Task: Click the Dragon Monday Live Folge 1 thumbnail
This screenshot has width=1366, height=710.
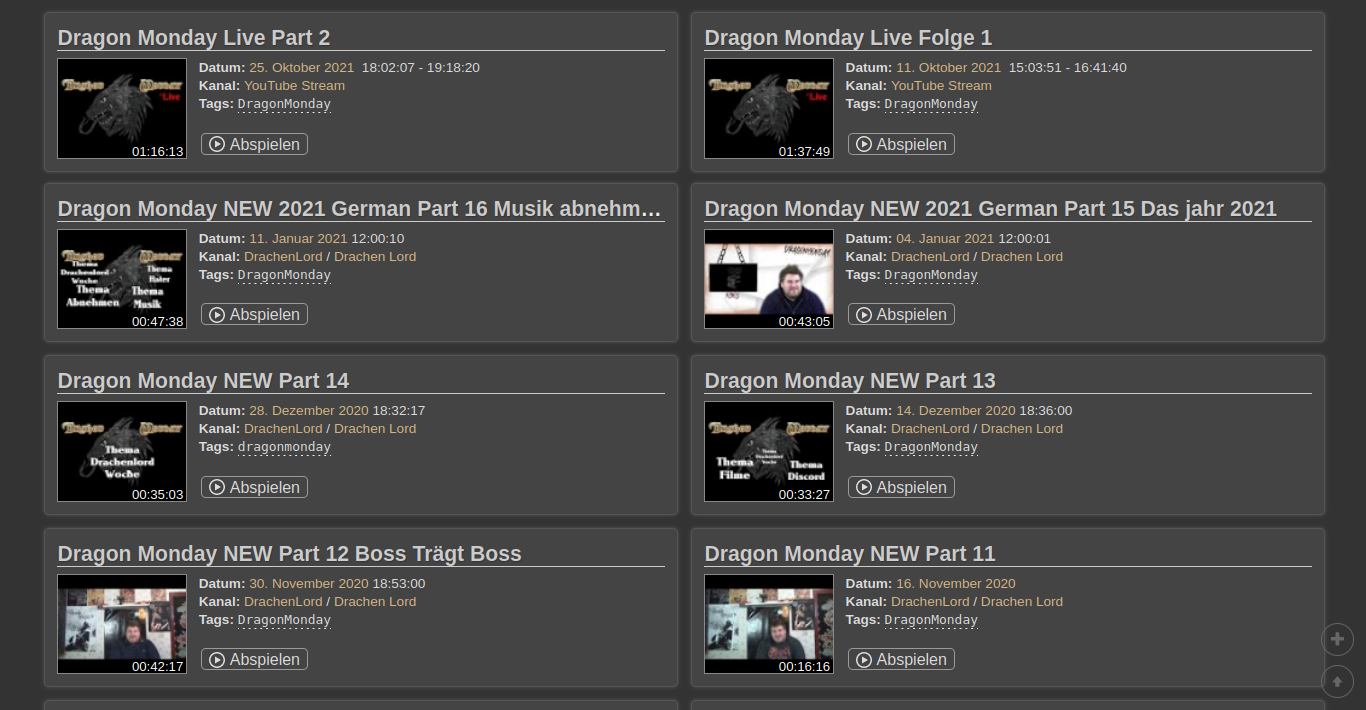Action: (x=769, y=108)
